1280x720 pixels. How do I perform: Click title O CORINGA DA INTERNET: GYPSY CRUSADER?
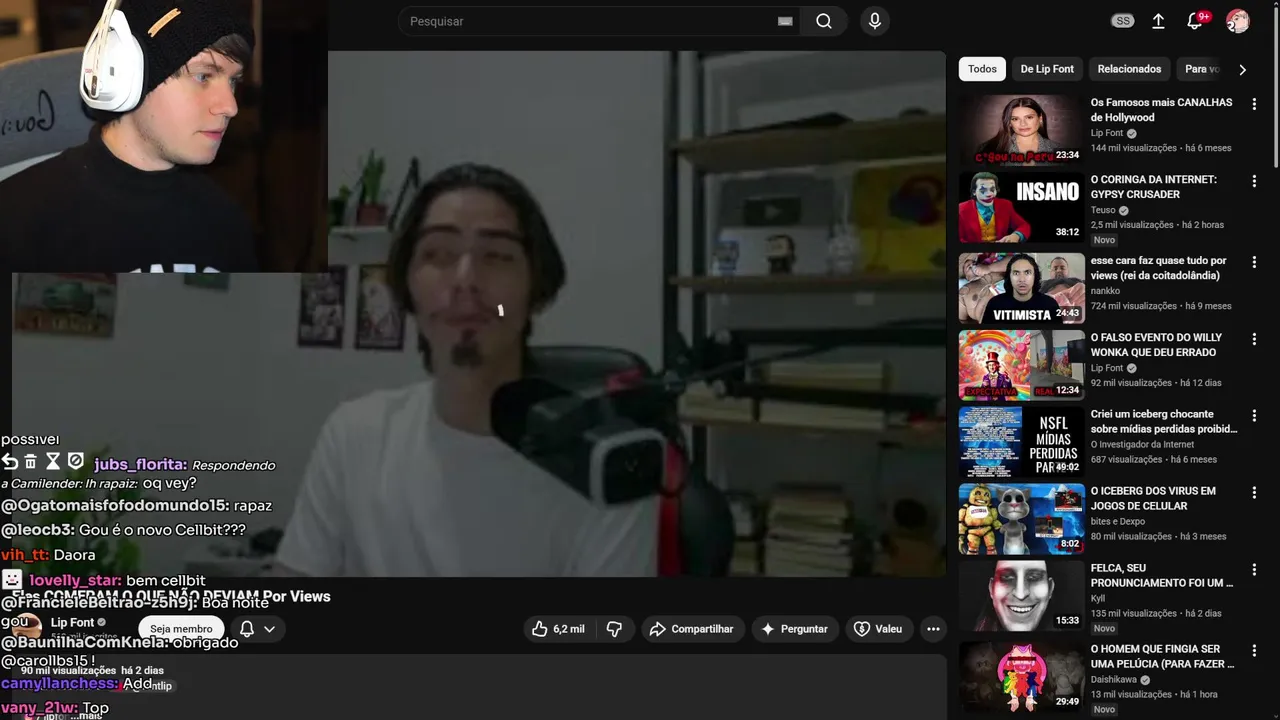coord(1154,187)
